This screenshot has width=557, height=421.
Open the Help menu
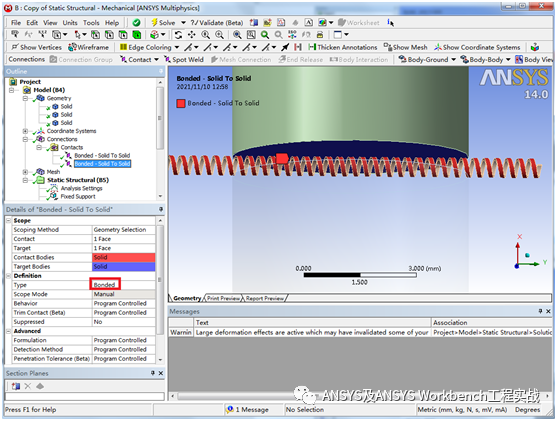pyautogui.click(x=112, y=23)
